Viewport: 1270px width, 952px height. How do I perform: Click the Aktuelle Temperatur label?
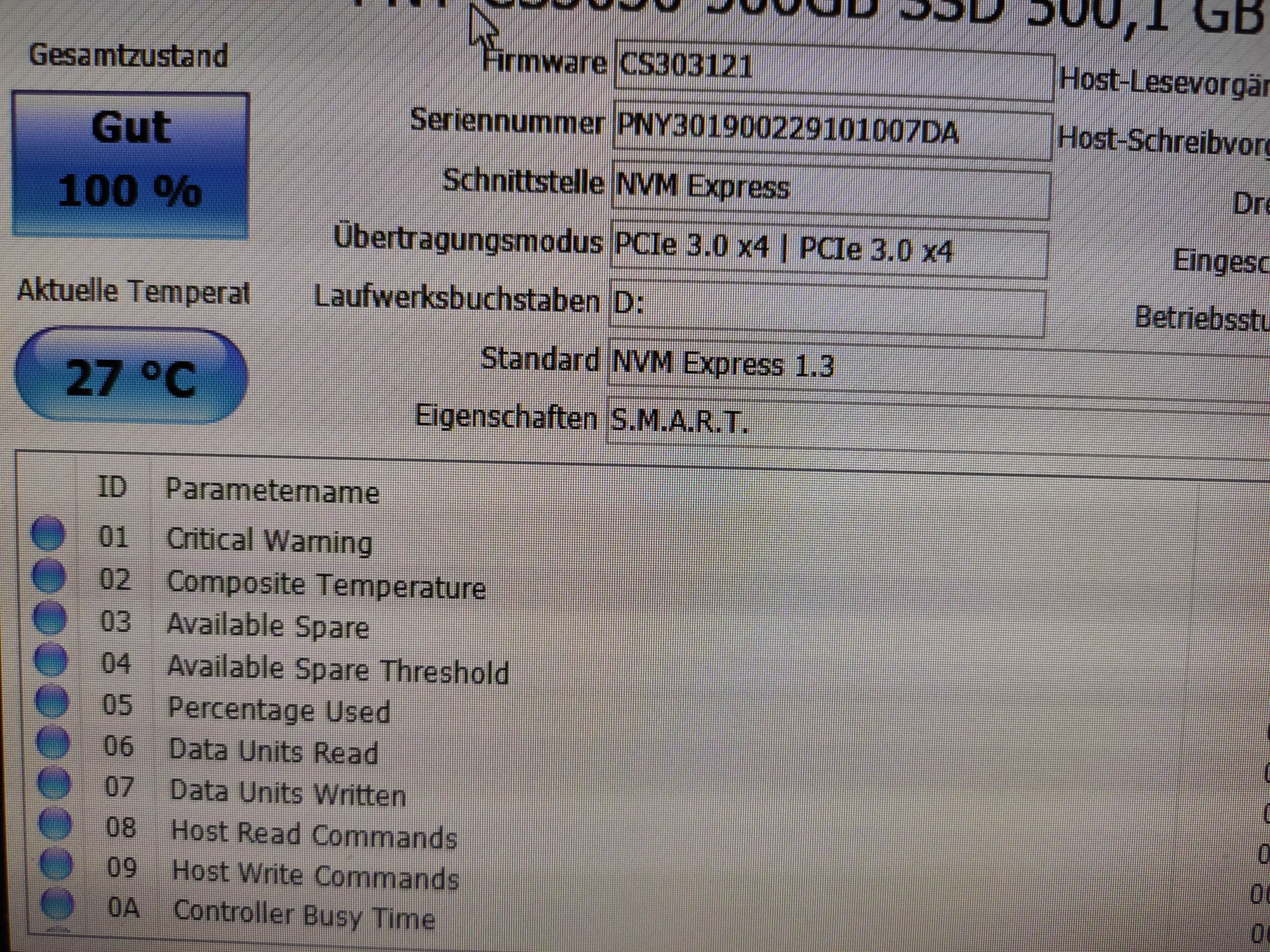coord(133,292)
